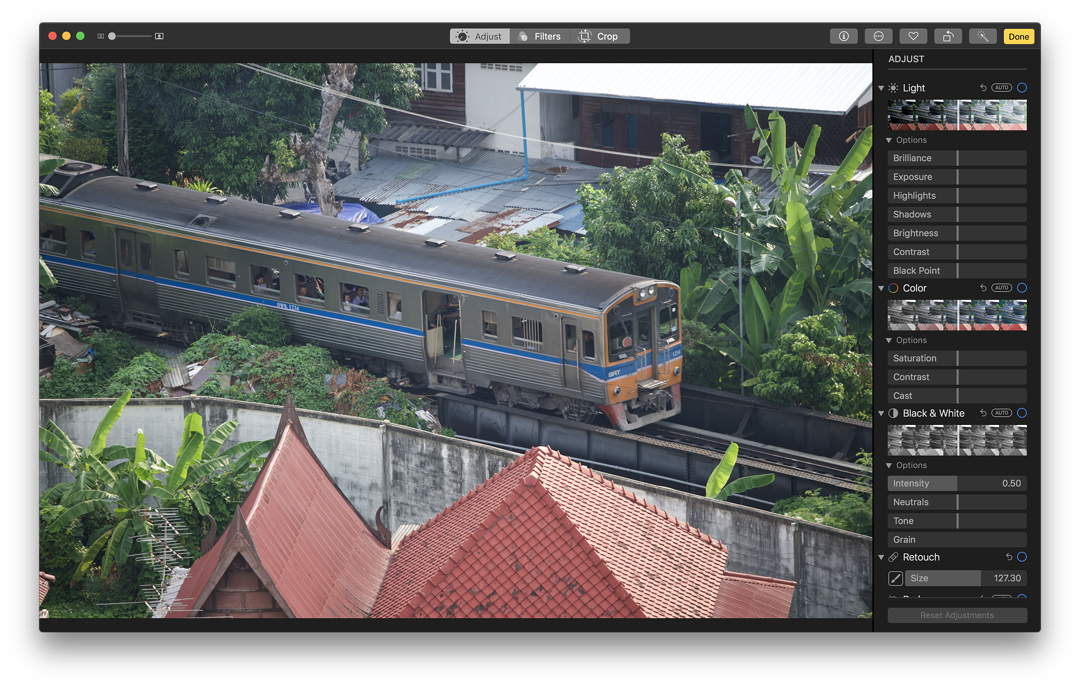Undo Color adjustments with revert arrow
This screenshot has height=688, width=1080.
click(983, 288)
